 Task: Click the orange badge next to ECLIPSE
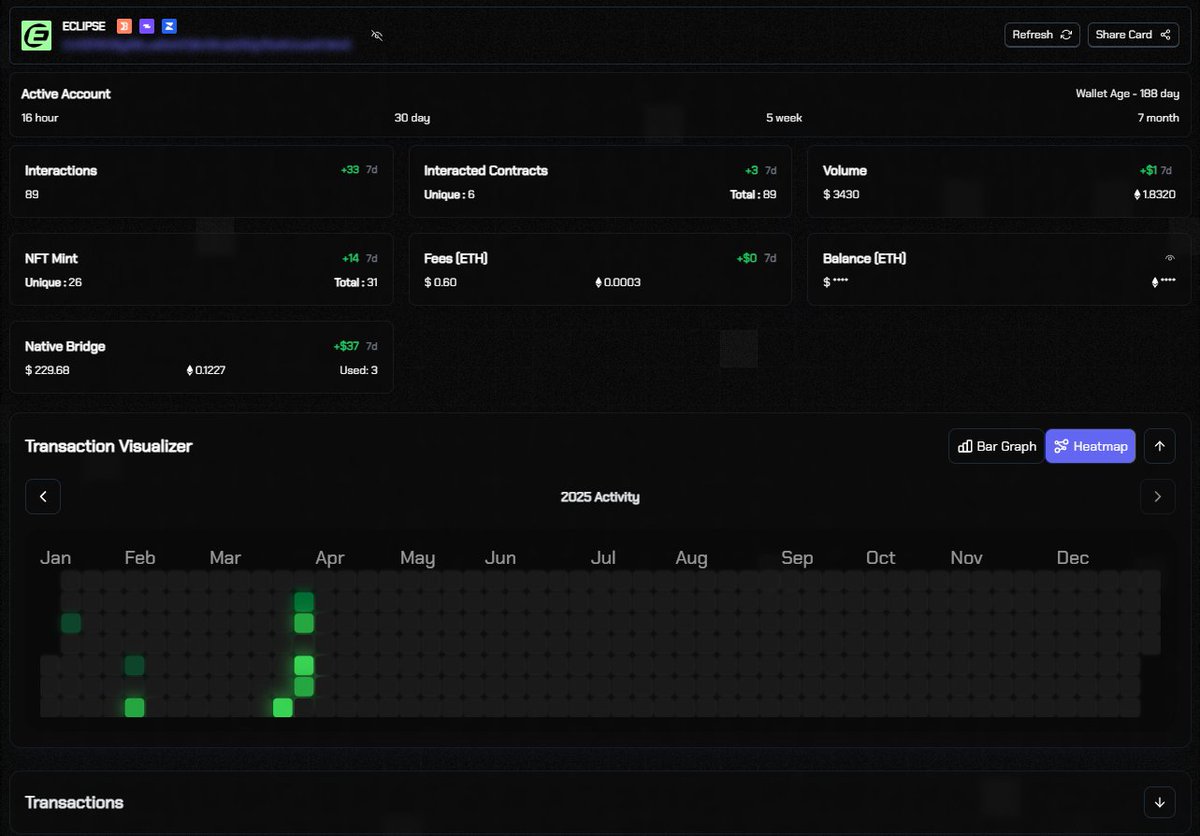click(x=123, y=26)
